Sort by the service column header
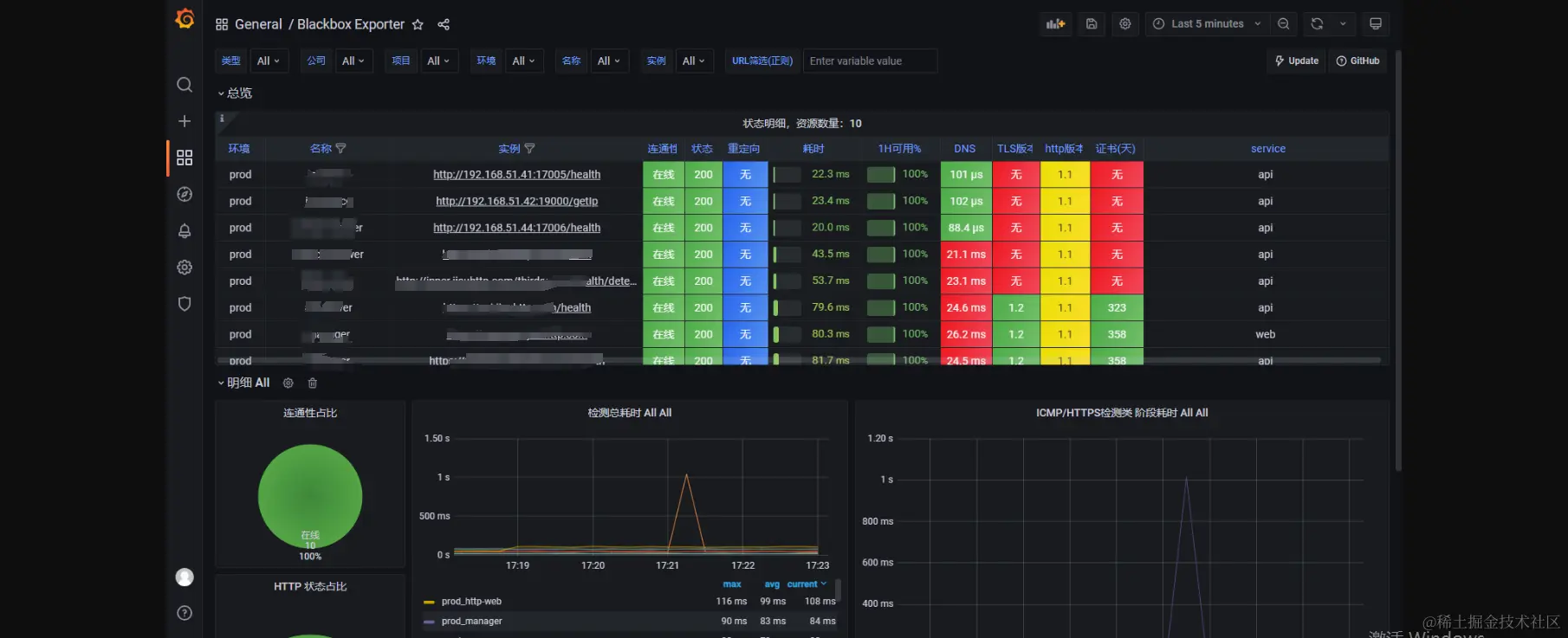The height and width of the screenshot is (638, 1568). (1268, 149)
